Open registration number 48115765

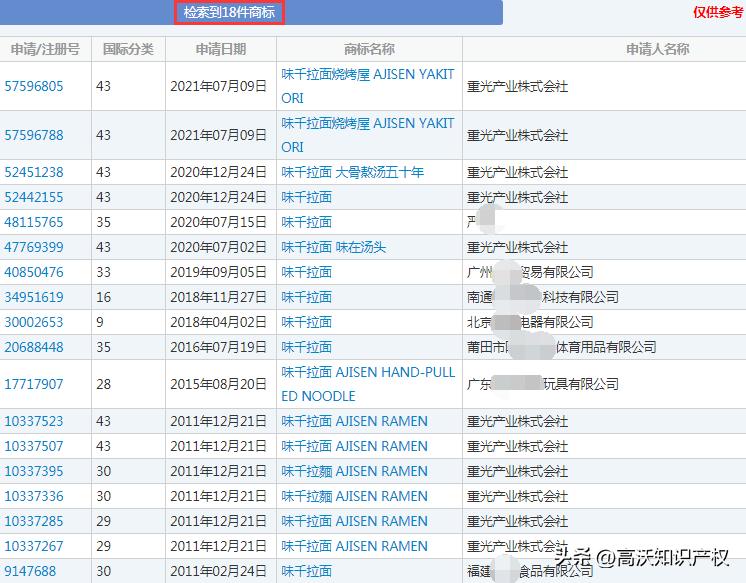coord(34,222)
